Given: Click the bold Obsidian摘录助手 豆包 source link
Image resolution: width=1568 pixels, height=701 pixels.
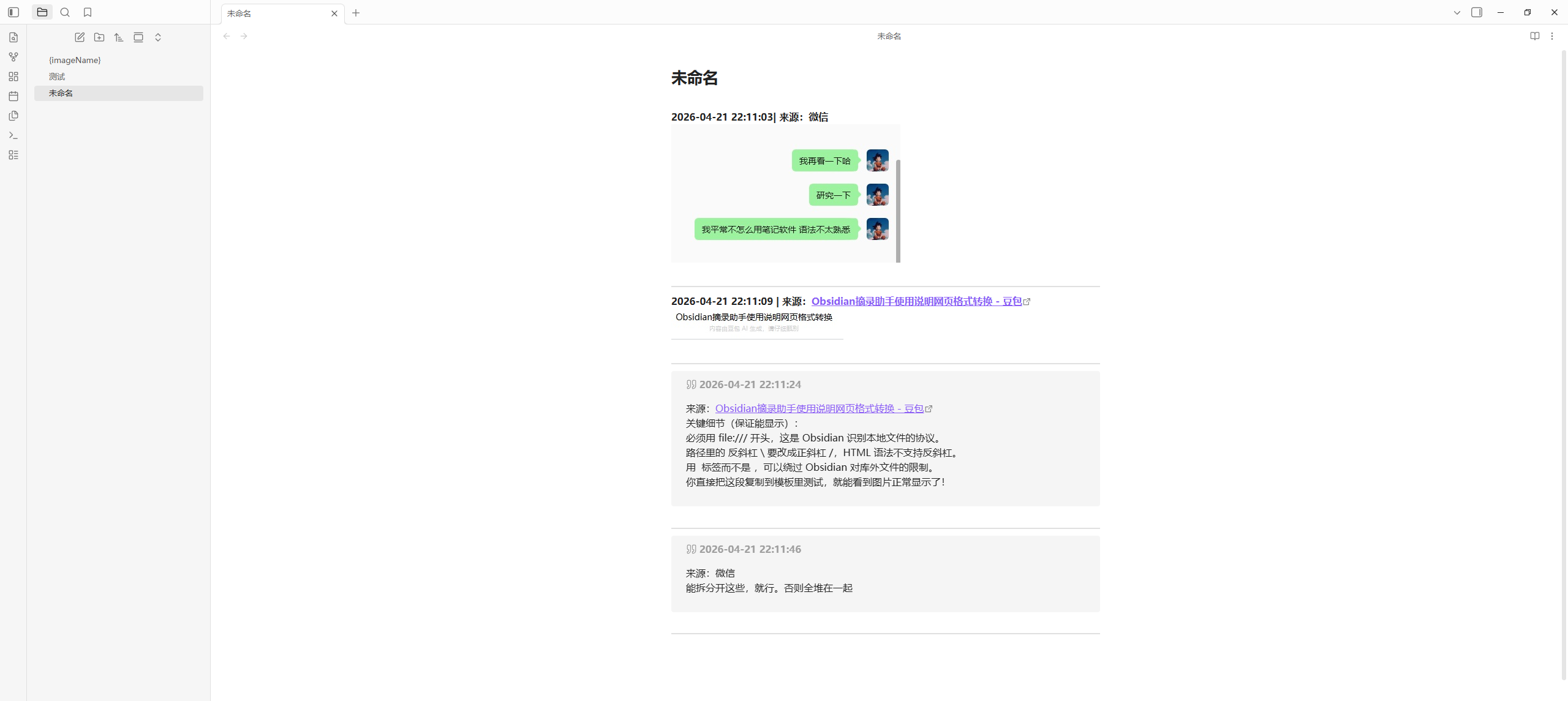Looking at the screenshot, I should [x=916, y=301].
